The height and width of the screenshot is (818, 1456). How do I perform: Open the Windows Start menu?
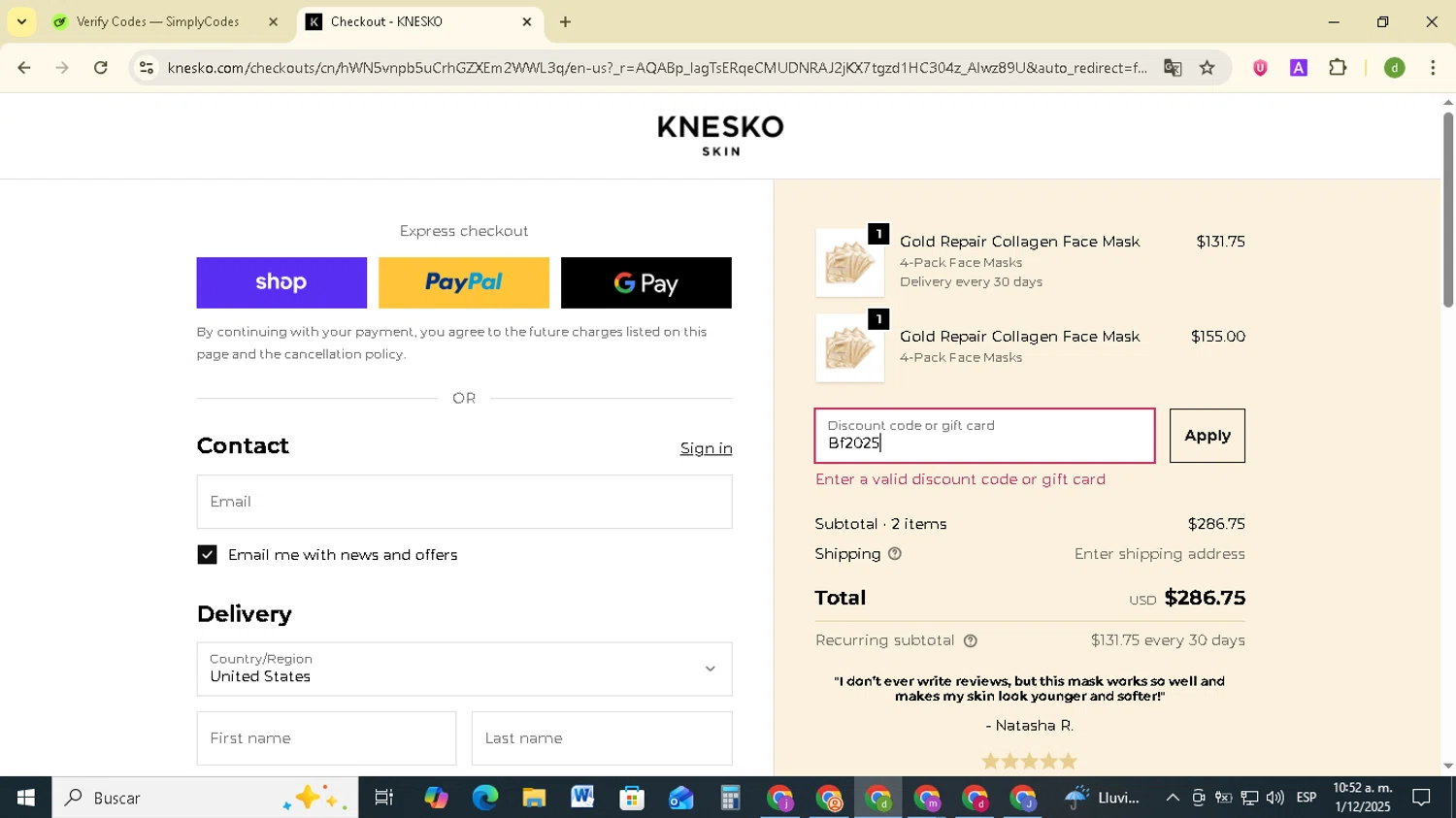tap(25, 798)
